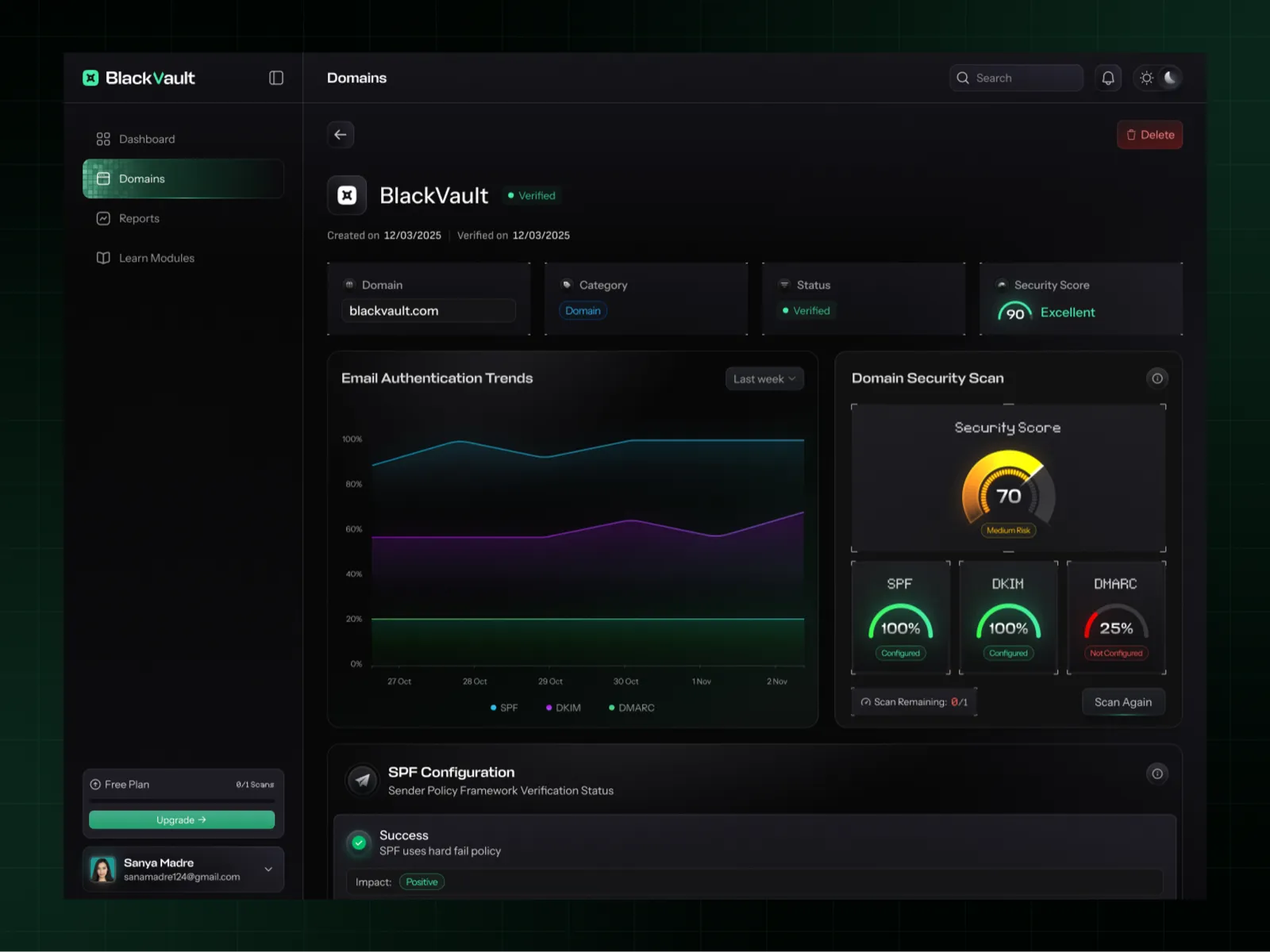Click Sanya Madre profile avatar

pyautogui.click(x=102, y=869)
